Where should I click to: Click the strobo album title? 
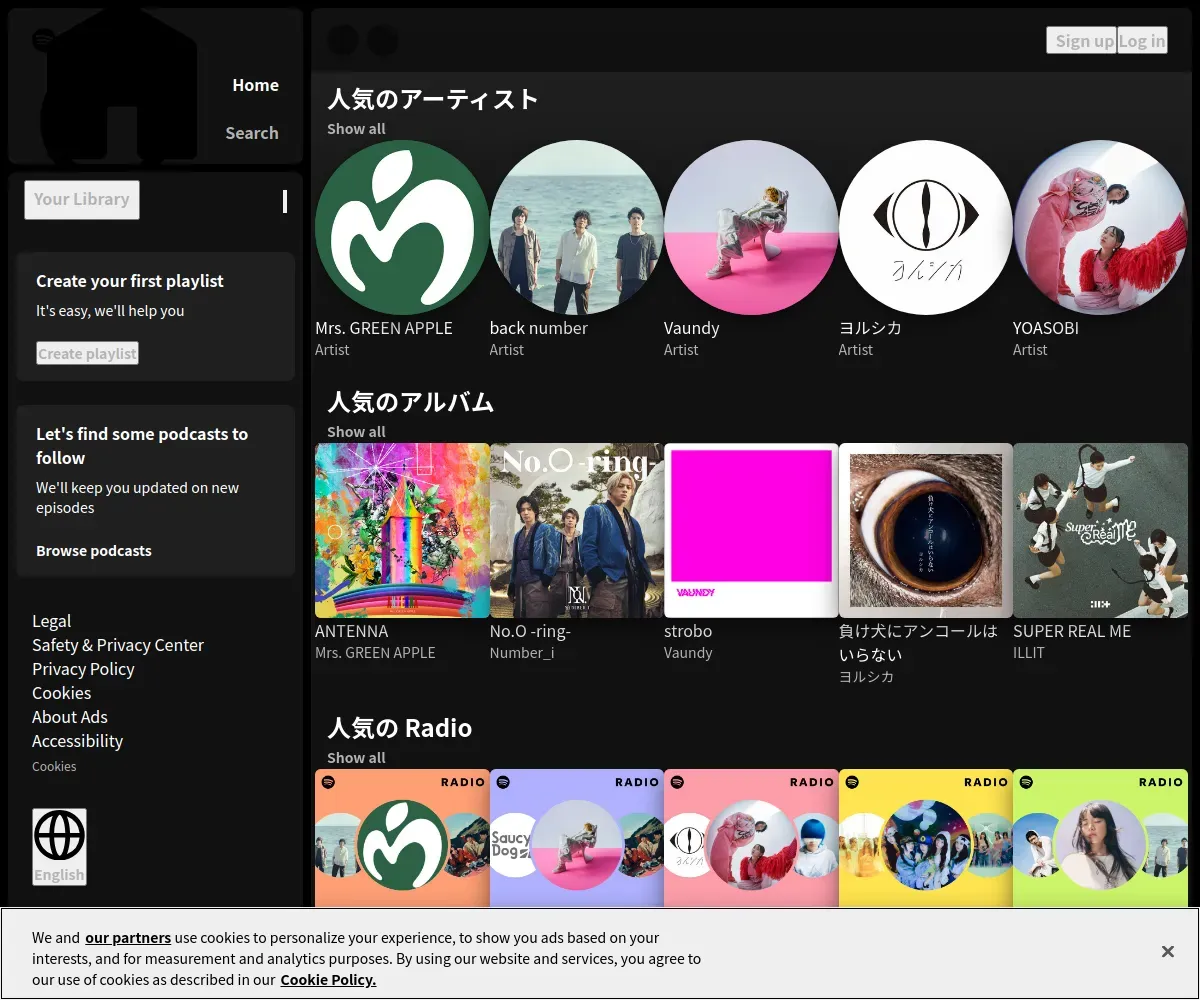pos(688,631)
